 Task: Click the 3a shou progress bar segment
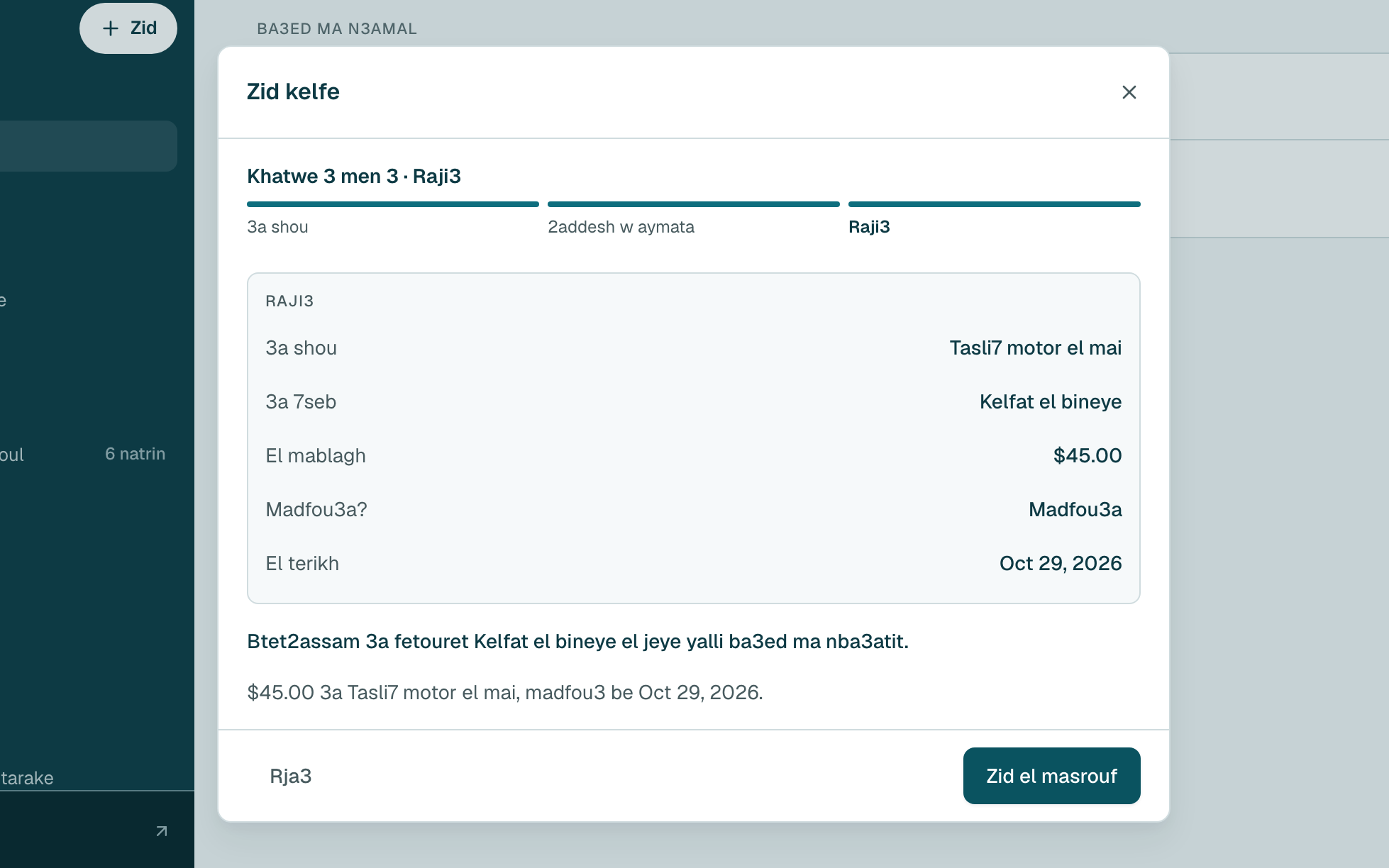393,204
